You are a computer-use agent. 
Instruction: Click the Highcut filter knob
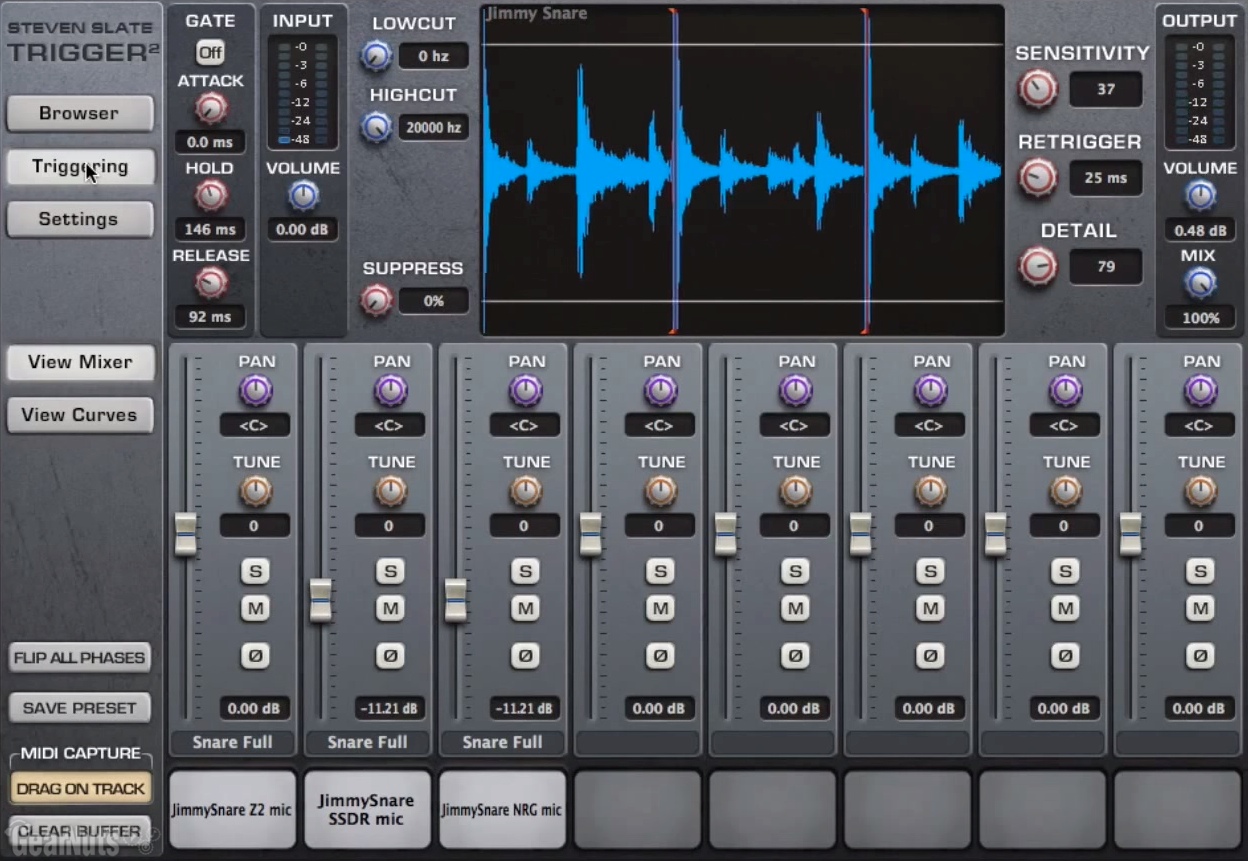376,127
